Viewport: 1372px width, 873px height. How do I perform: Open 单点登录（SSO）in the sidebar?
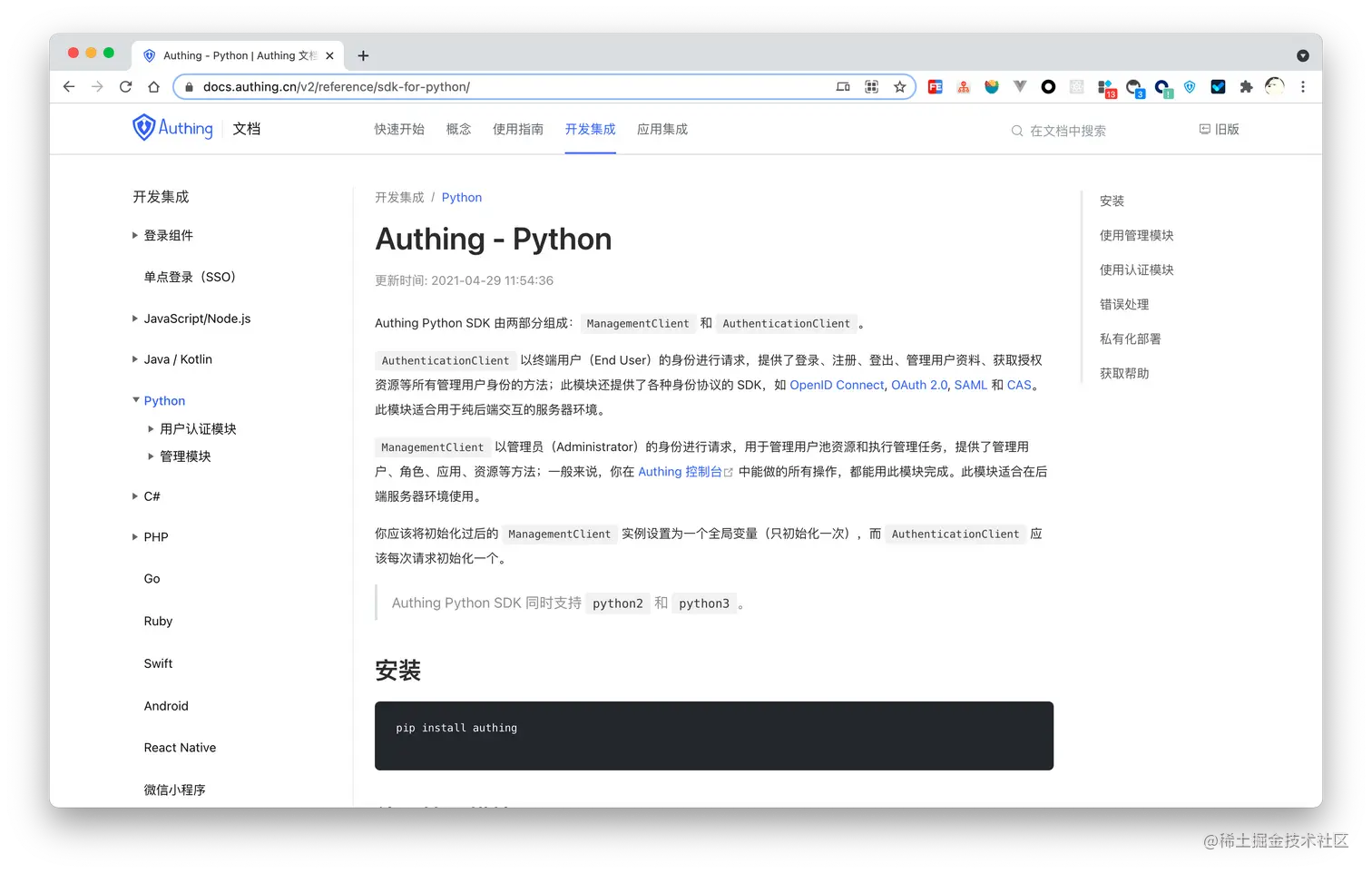click(x=190, y=277)
